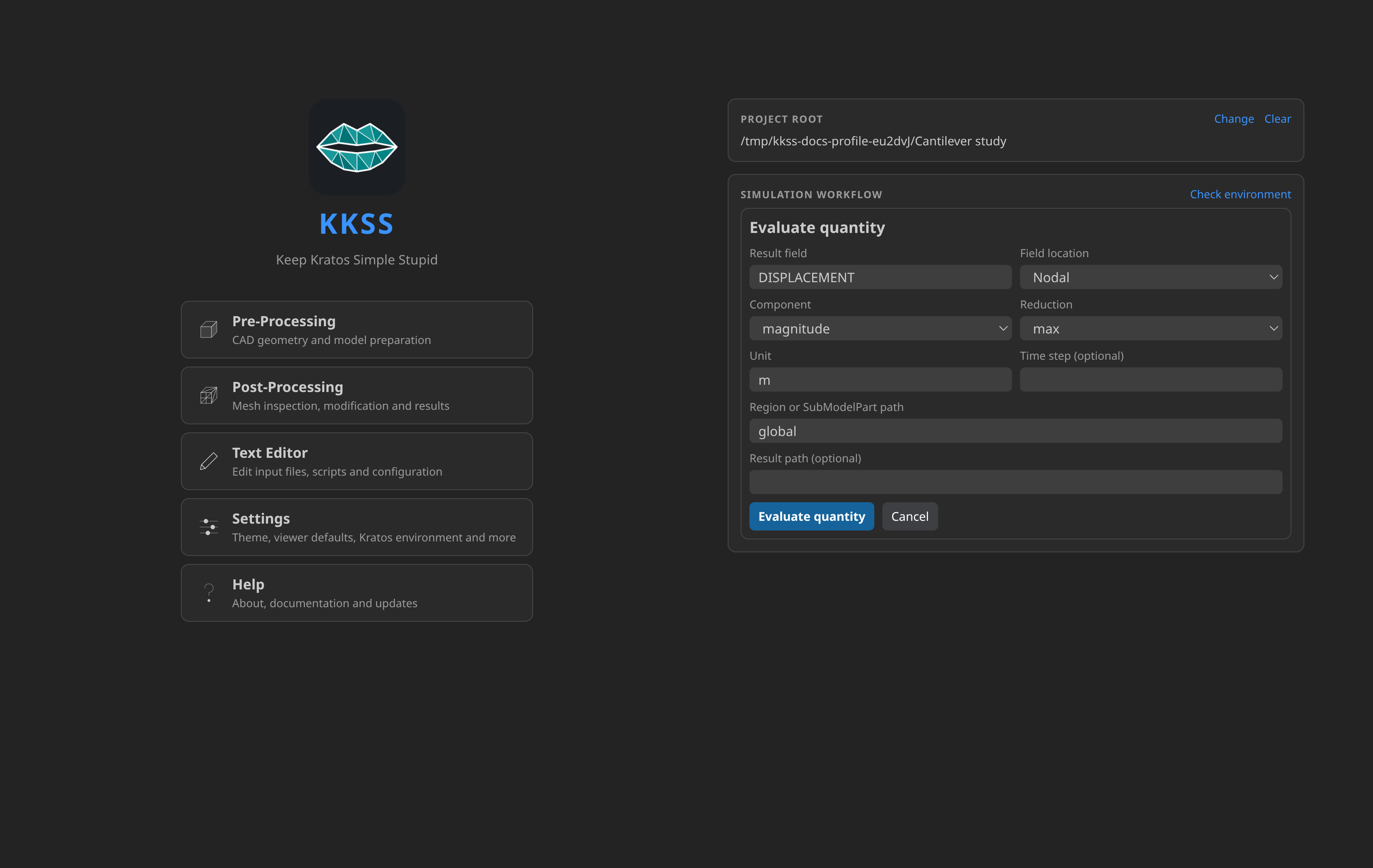The image size is (1373, 868).
Task: Click the 'Evaluate quantity' panel heading
Action: [x=817, y=227]
